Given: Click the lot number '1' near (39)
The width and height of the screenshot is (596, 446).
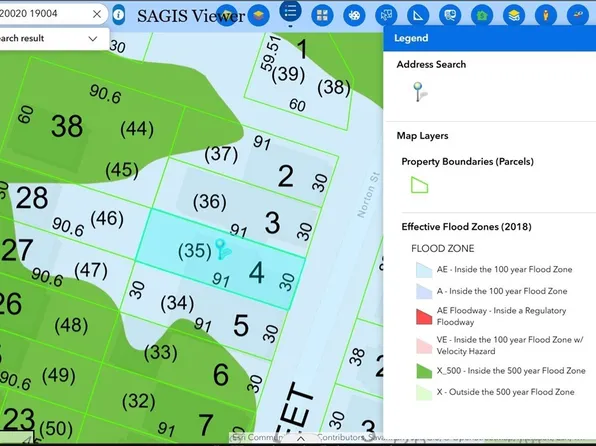Looking at the screenshot, I should click(x=302, y=49).
